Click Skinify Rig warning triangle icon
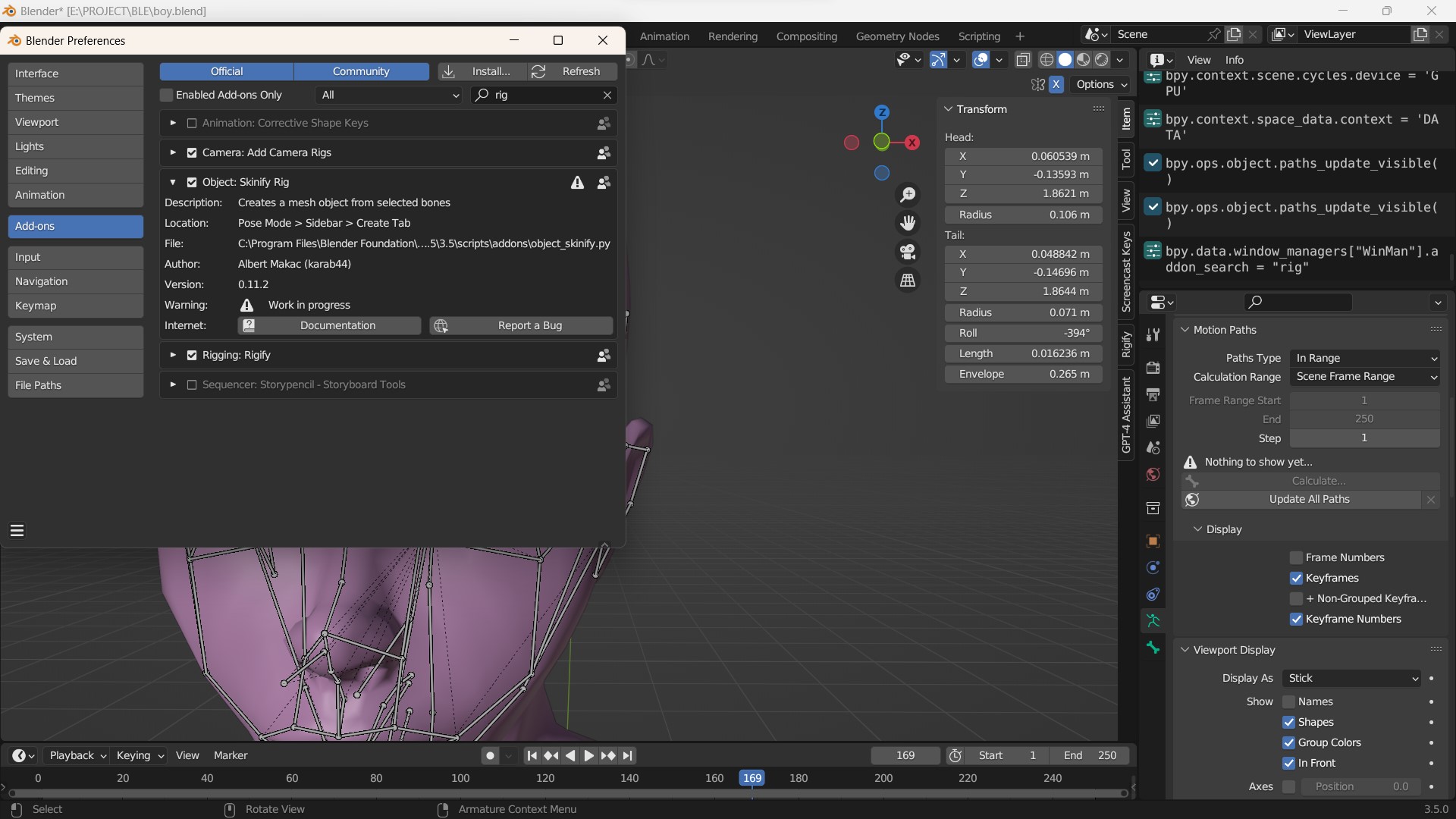 (x=578, y=183)
